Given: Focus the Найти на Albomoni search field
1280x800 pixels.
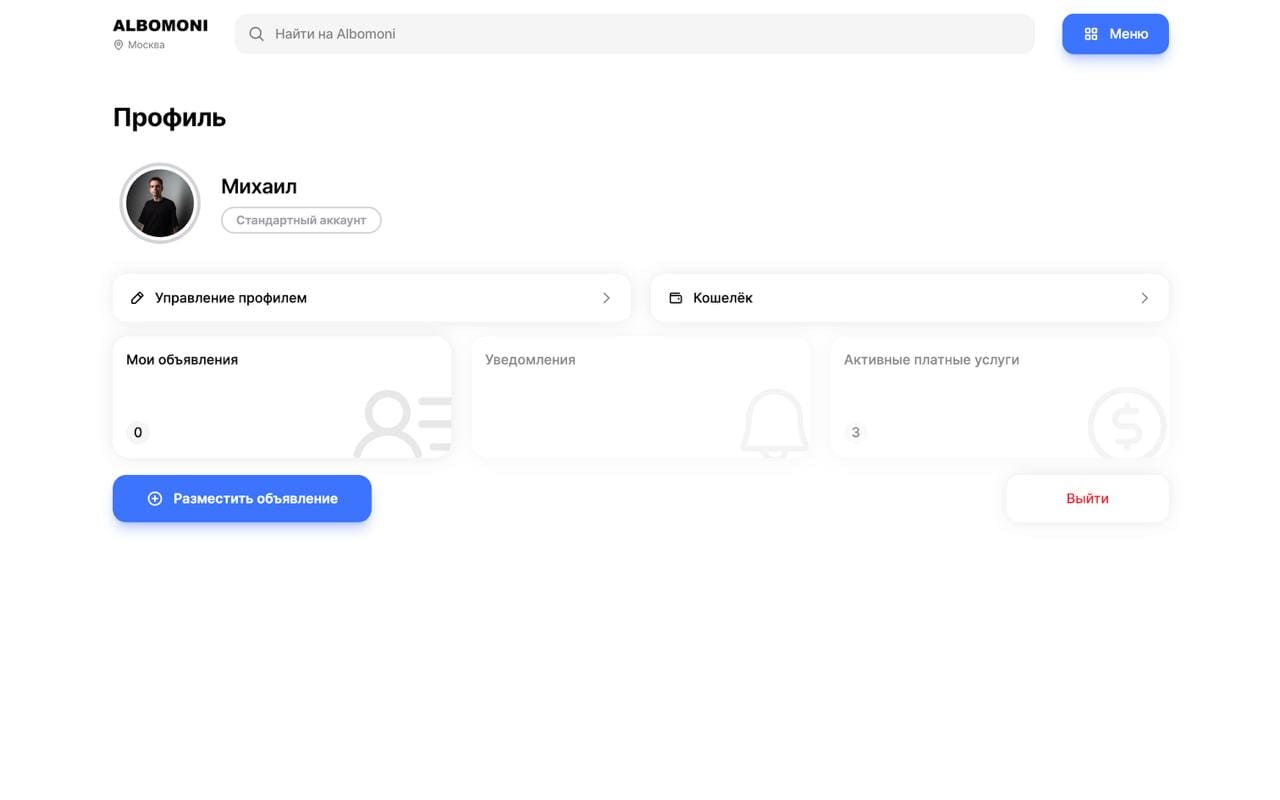Looking at the screenshot, I should coord(634,34).
